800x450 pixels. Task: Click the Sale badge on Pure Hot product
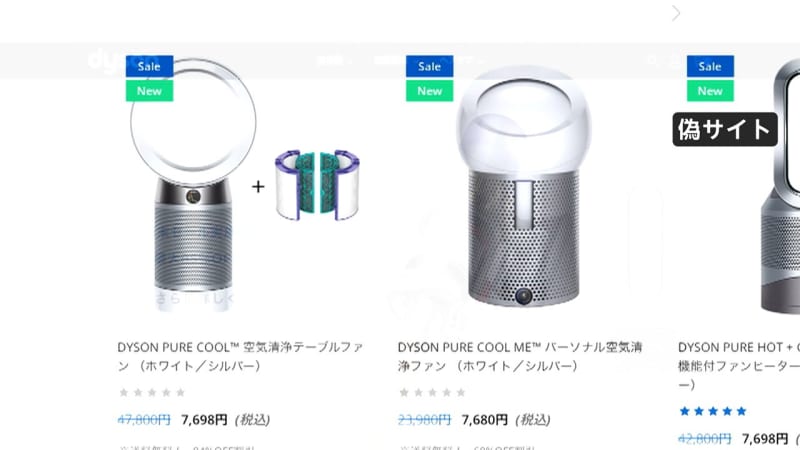pos(710,66)
